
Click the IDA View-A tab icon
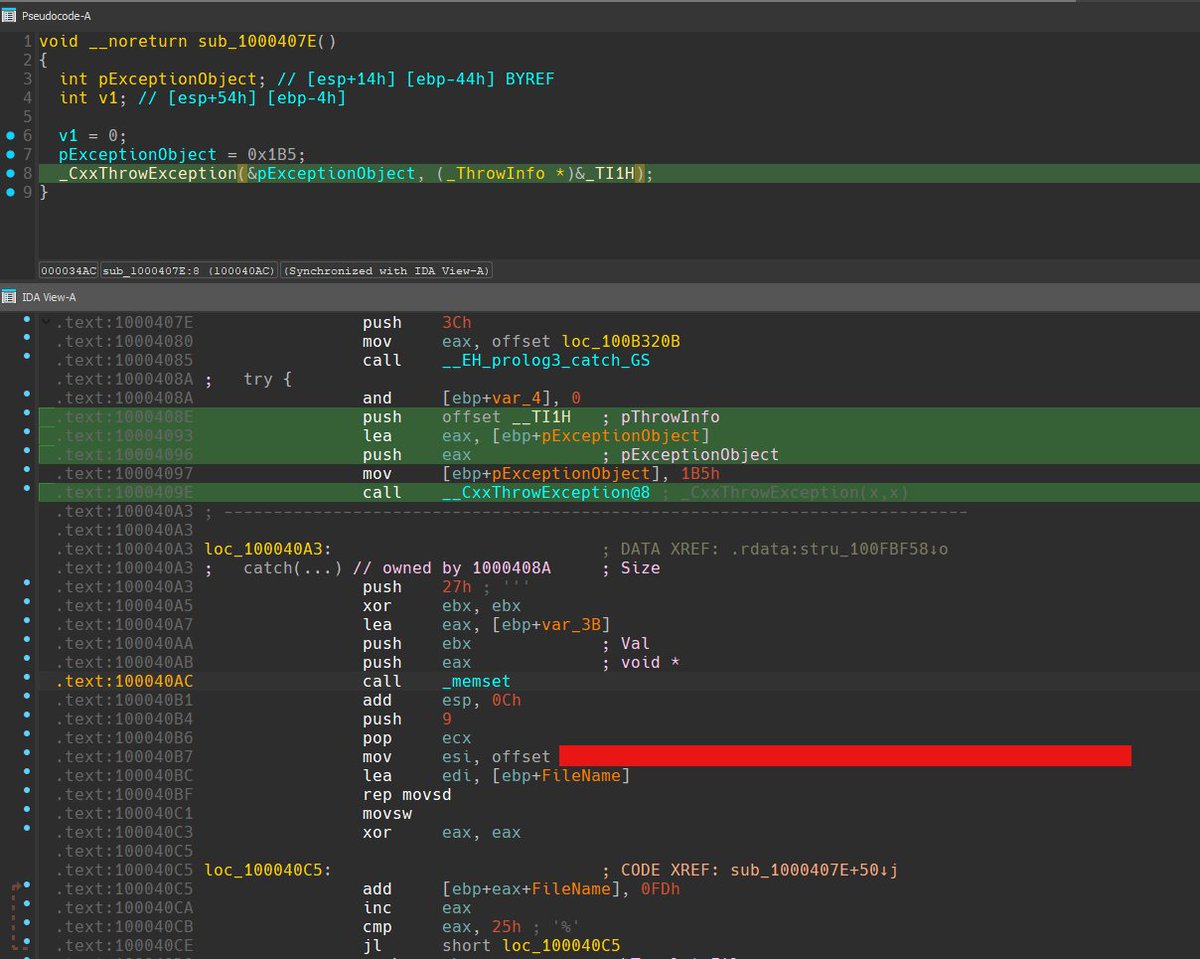point(9,297)
